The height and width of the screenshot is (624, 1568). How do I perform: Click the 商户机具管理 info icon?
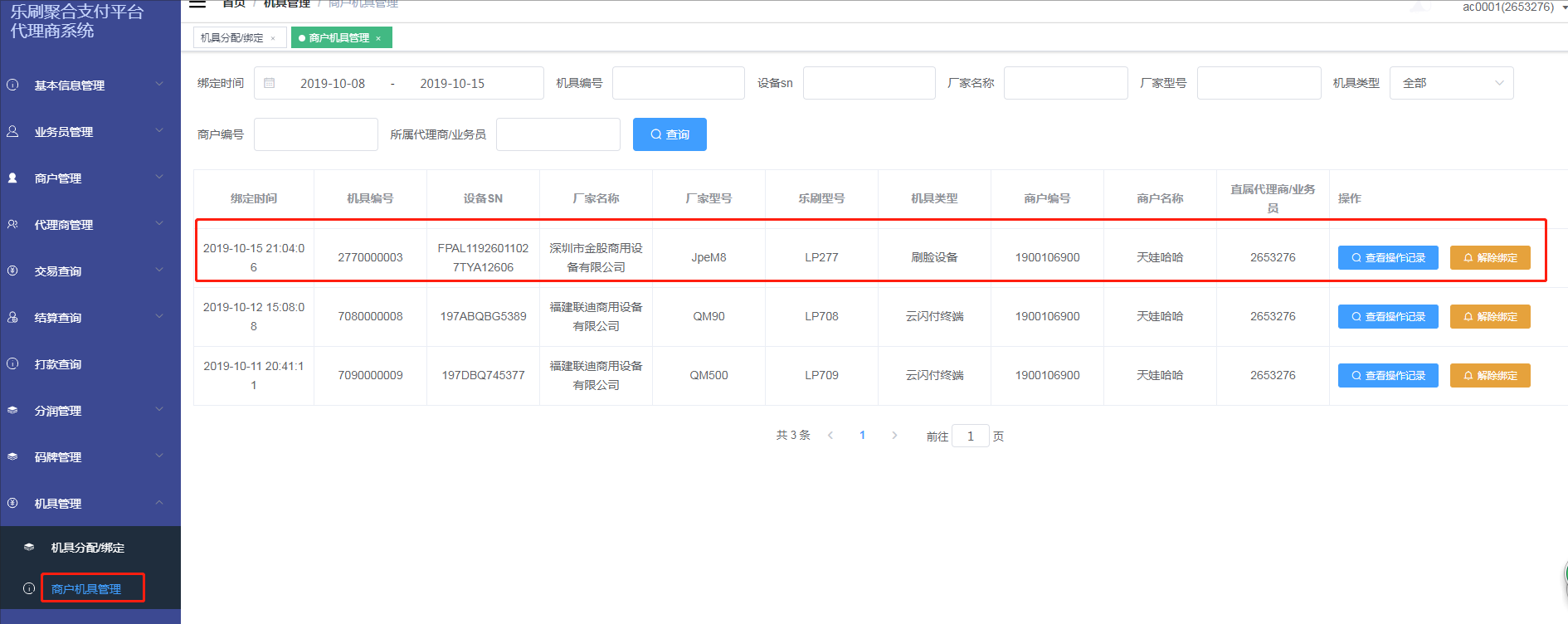[x=29, y=588]
